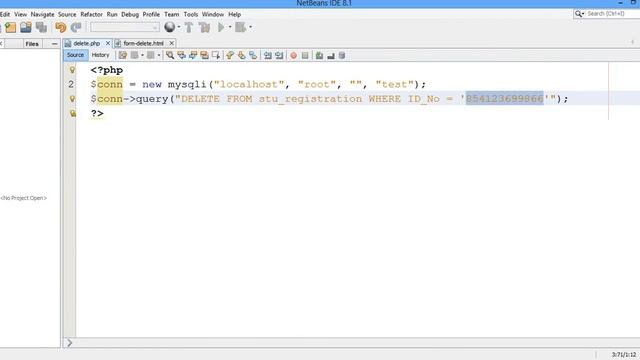Click the "localhost" string in code
This screenshot has height=360, width=640.
pos(249,84)
